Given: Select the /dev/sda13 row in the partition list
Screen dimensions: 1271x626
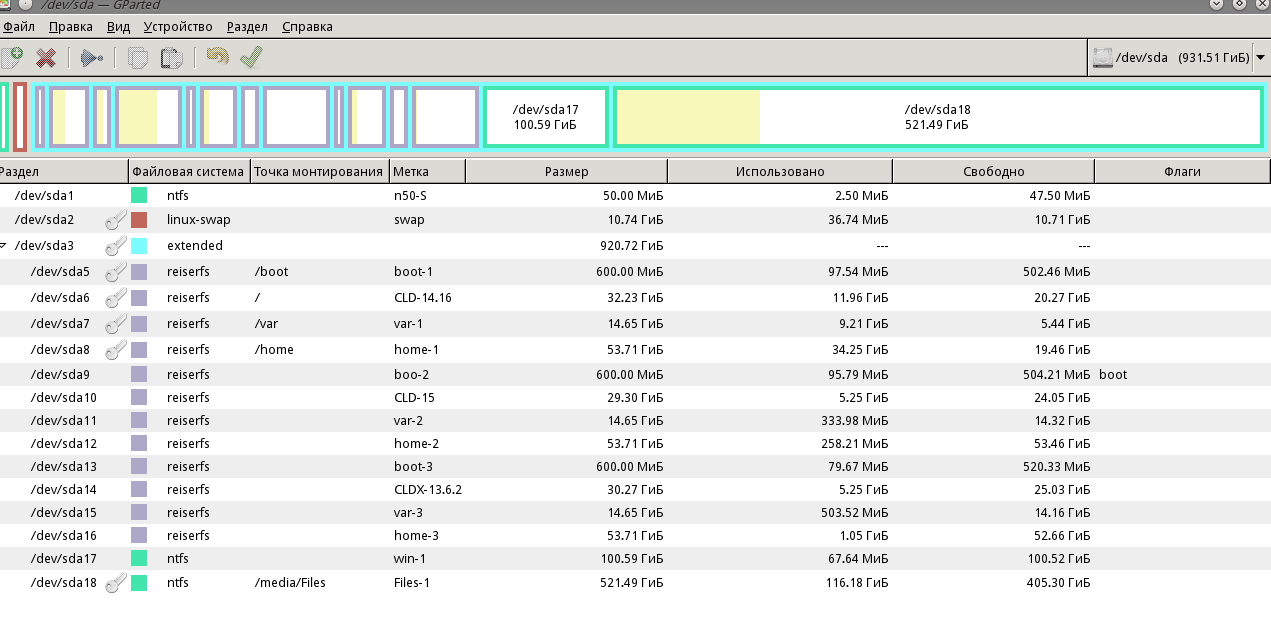Looking at the screenshot, I should click(635, 467).
